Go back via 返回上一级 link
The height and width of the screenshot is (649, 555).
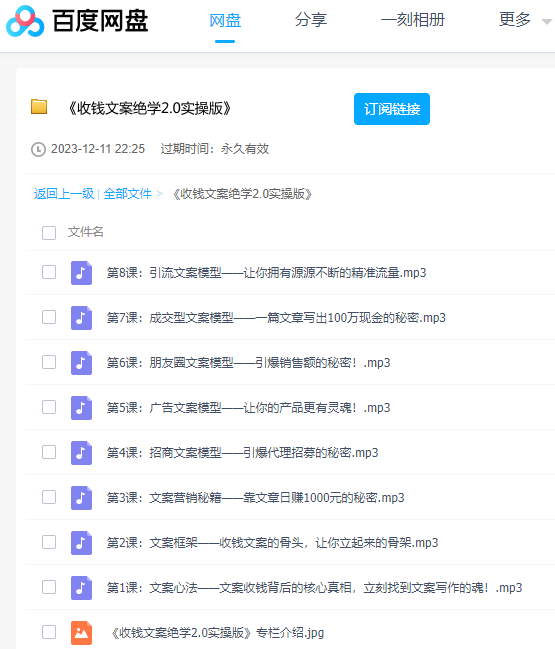coord(64,194)
